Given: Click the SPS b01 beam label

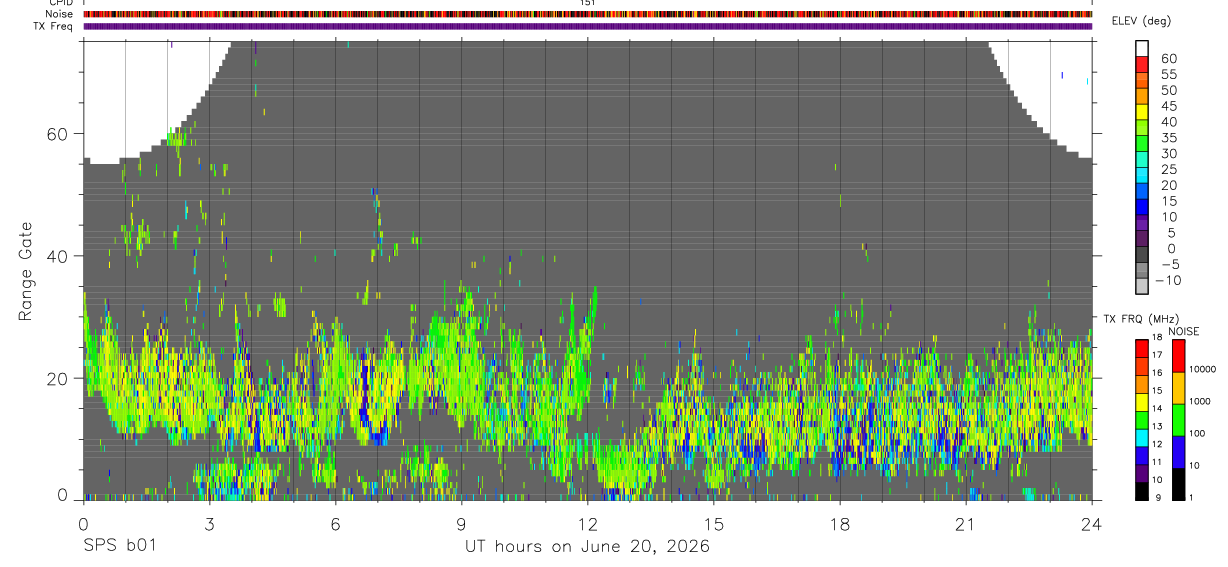Looking at the screenshot, I should point(119,546).
